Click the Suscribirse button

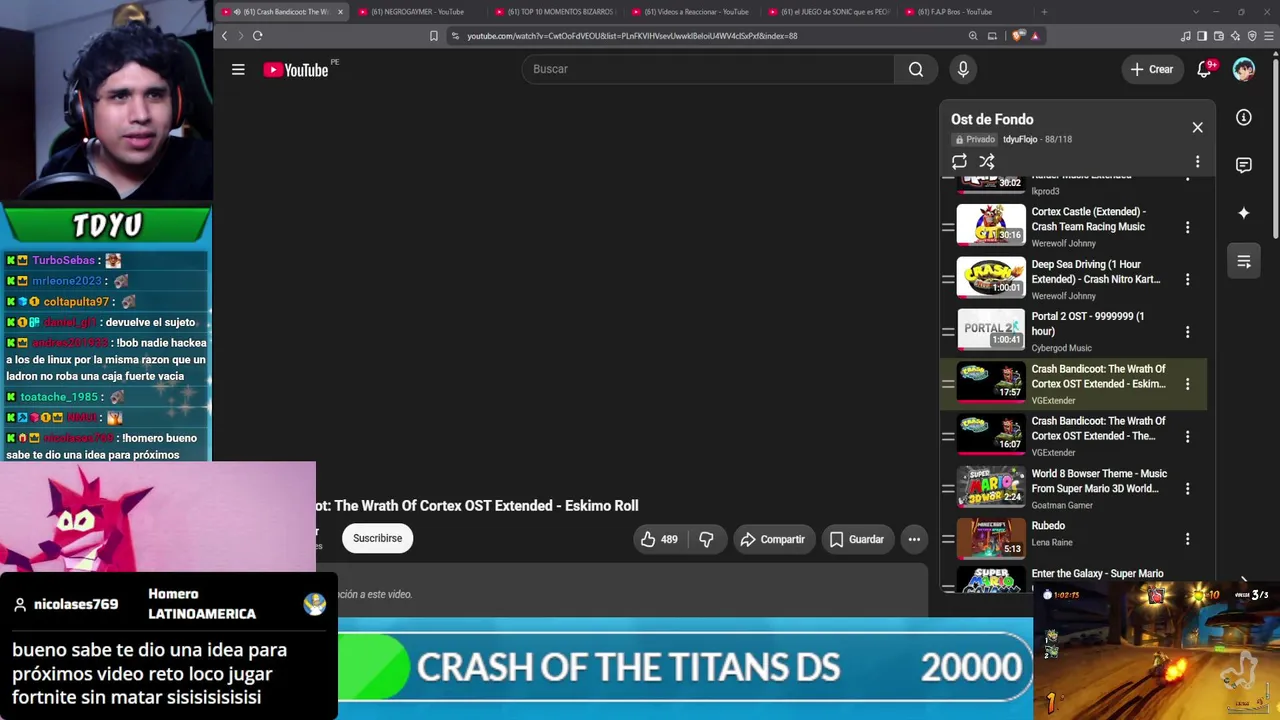click(x=377, y=538)
